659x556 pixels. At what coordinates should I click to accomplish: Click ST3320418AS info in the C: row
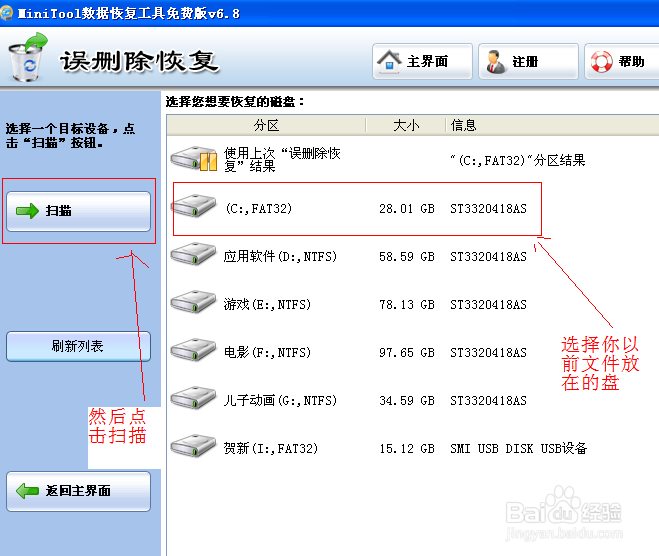tap(488, 209)
